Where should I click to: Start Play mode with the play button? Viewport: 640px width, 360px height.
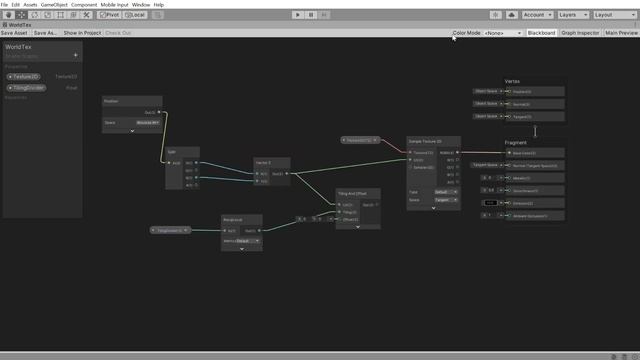[x=298, y=15]
